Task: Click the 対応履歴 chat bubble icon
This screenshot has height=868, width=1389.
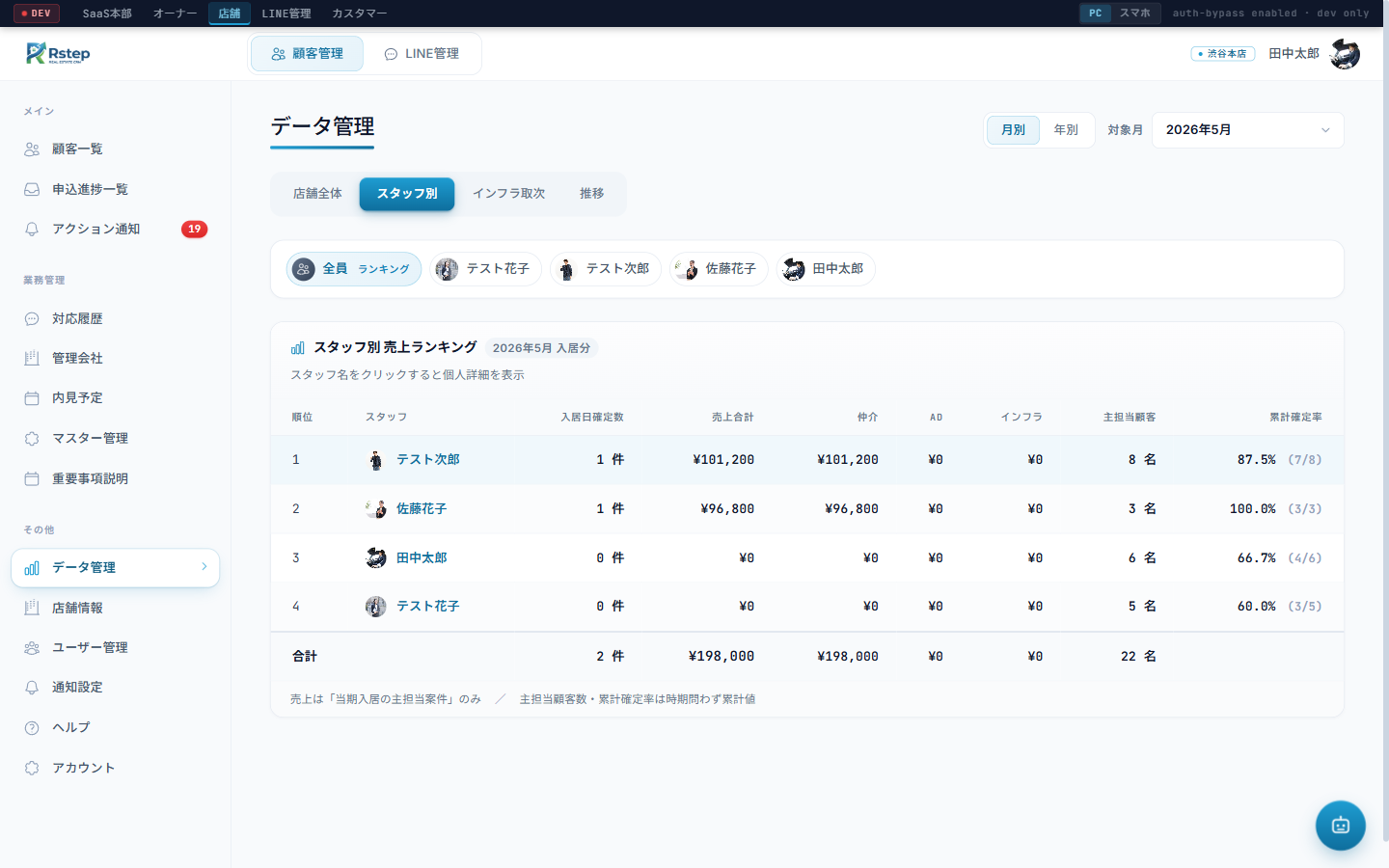Action: pyautogui.click(x=32, y=319)
